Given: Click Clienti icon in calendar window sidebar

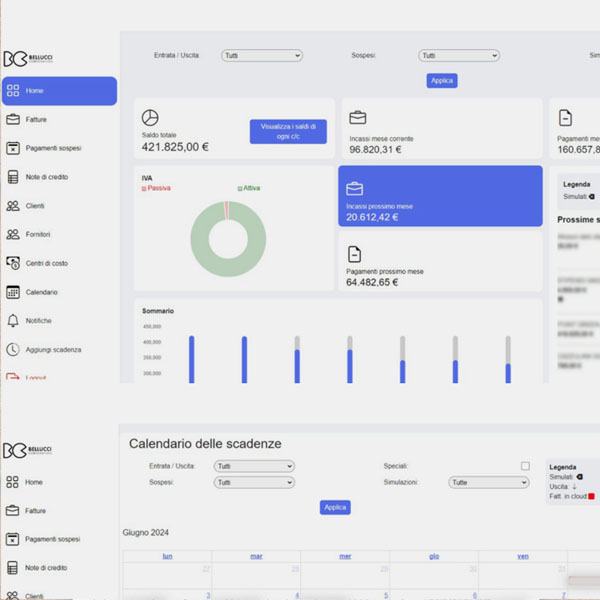Looking at the screenshot, I should pos(12,595).
